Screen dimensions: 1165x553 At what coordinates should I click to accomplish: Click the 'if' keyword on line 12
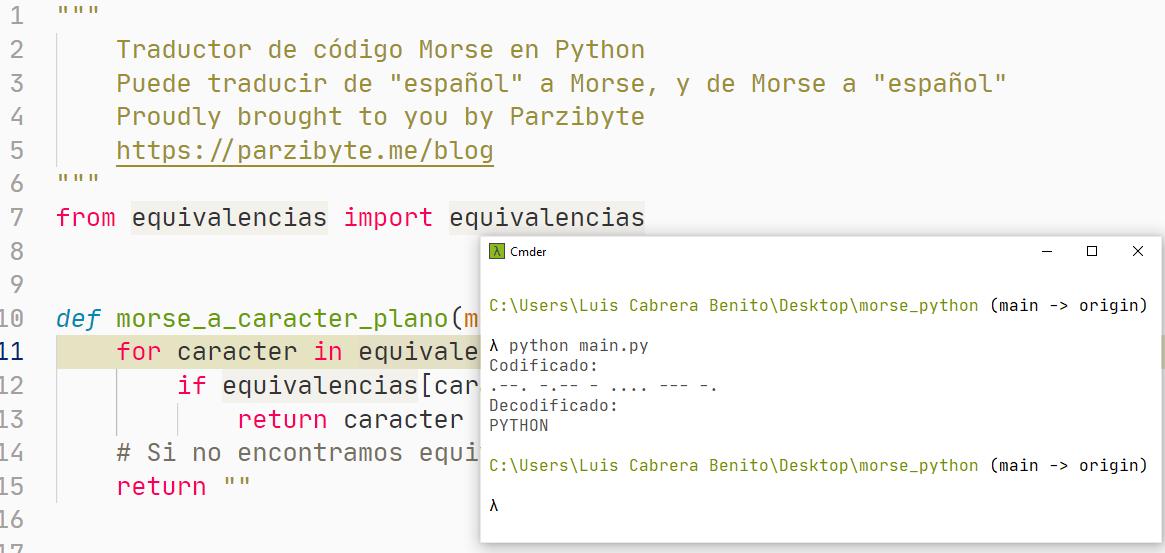point(192,385)
